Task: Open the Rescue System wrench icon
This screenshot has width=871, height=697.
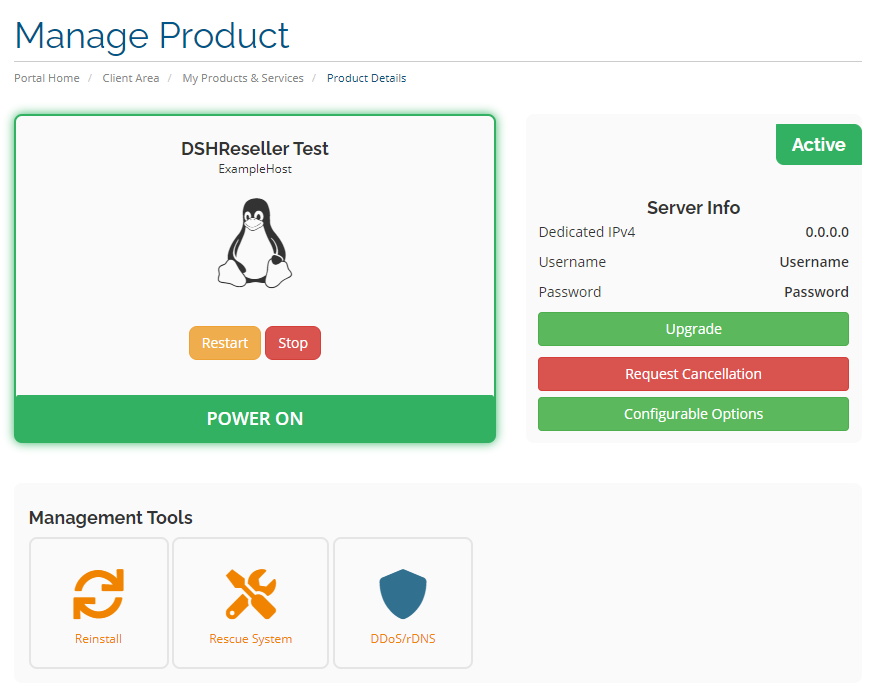Action: tap(250, 594)
